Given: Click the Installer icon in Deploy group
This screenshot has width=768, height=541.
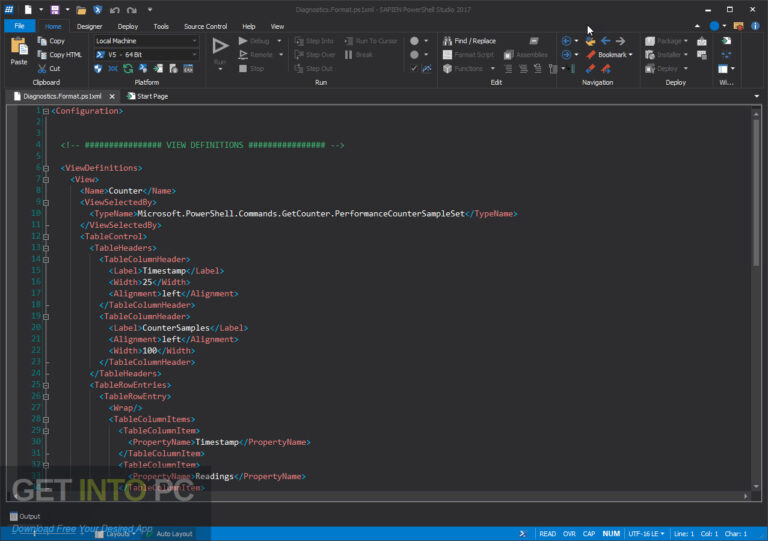Looking at the screenshot, I should point(650,55).
